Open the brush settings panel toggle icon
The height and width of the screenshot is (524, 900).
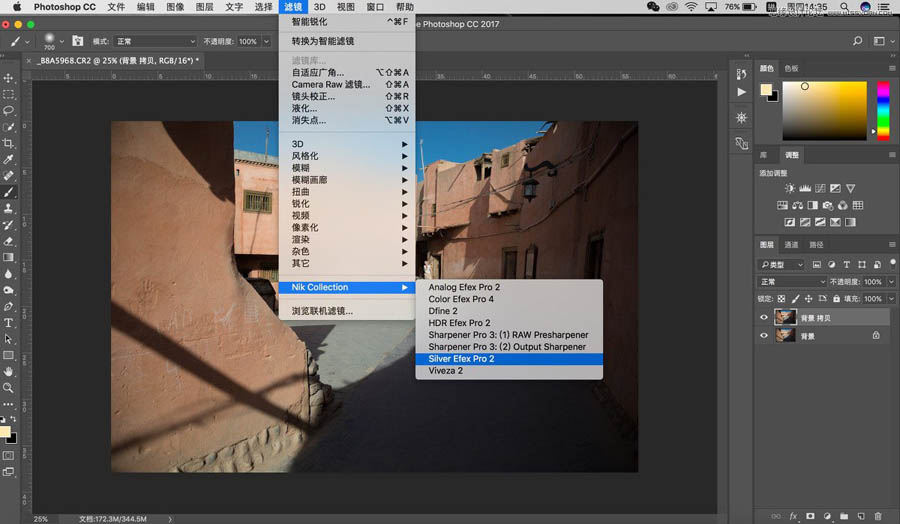(77, 41)
